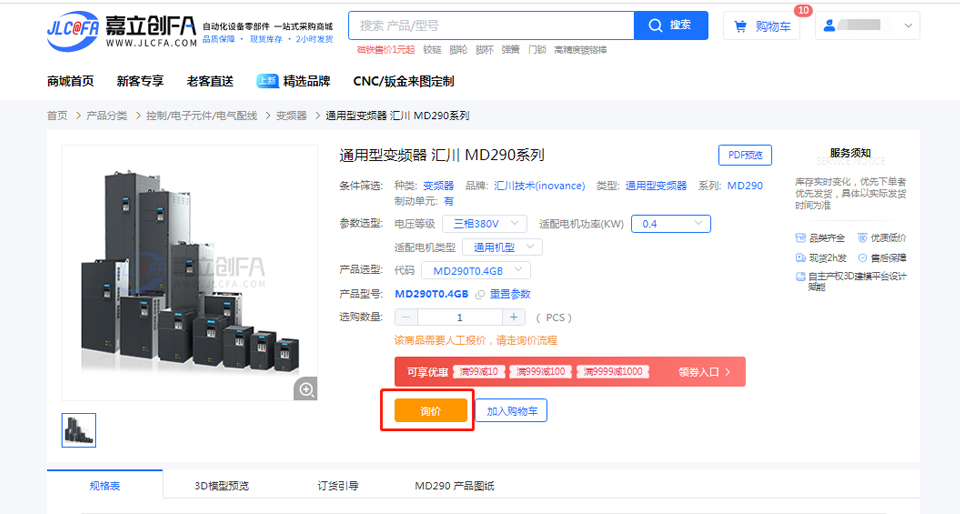Click the quantity input field showing 1
Image resolution: width=960 pixels, height=514 pixels.
point(460,317)
